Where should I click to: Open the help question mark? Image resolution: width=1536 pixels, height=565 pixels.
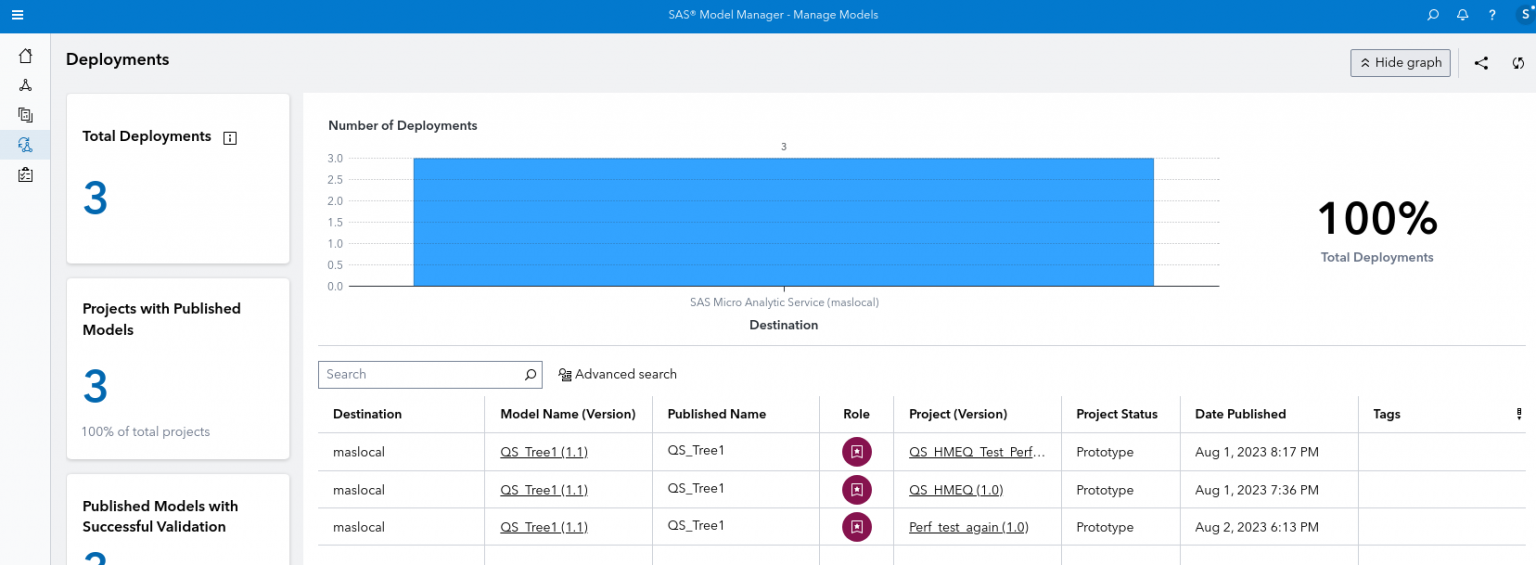click(1492, 15)
